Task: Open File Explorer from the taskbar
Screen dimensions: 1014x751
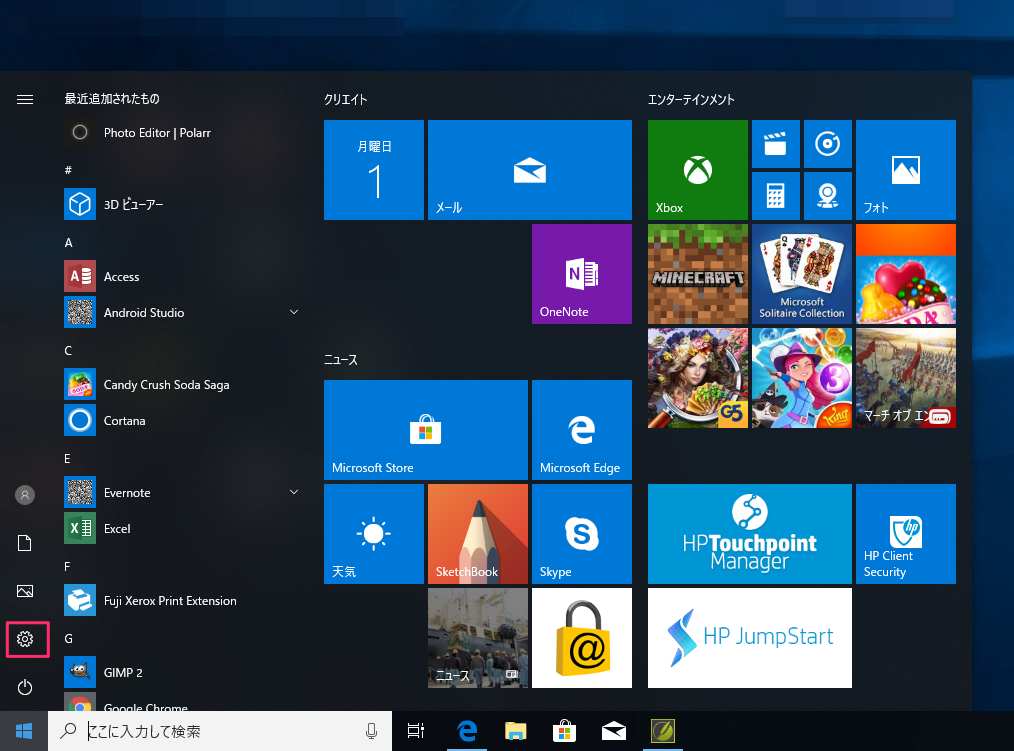Action: click(515, 732)
